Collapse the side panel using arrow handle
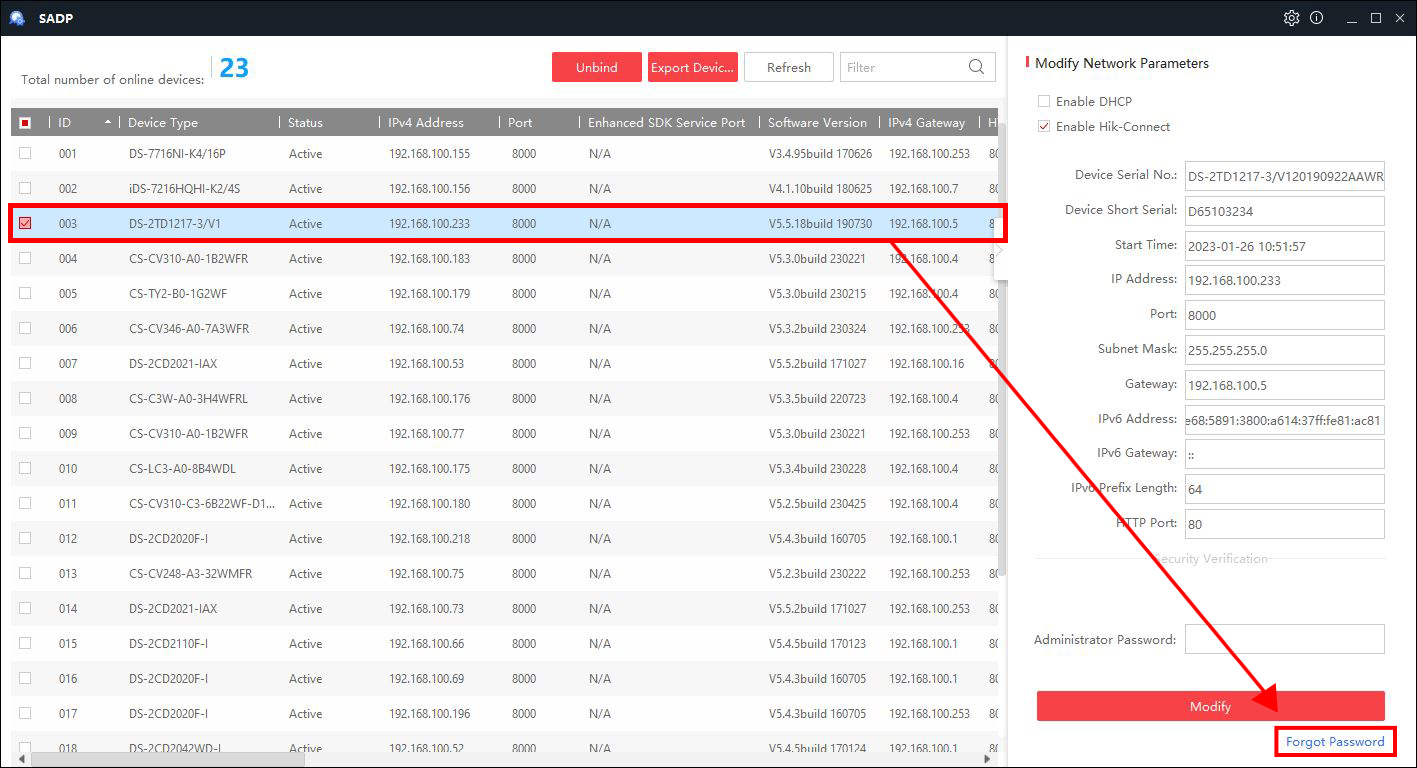 click(999, 251)
